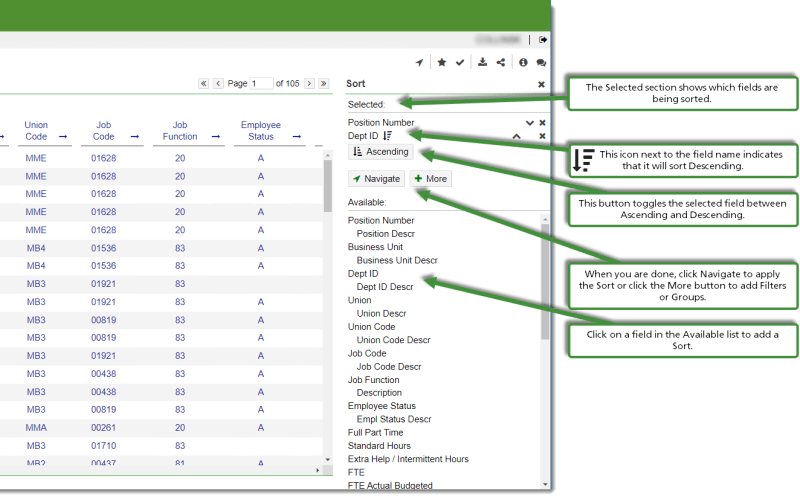Viewport: 800px width, 496px height.
Task: Add Employee Status from Available list
Action: [x=382, y=406]
